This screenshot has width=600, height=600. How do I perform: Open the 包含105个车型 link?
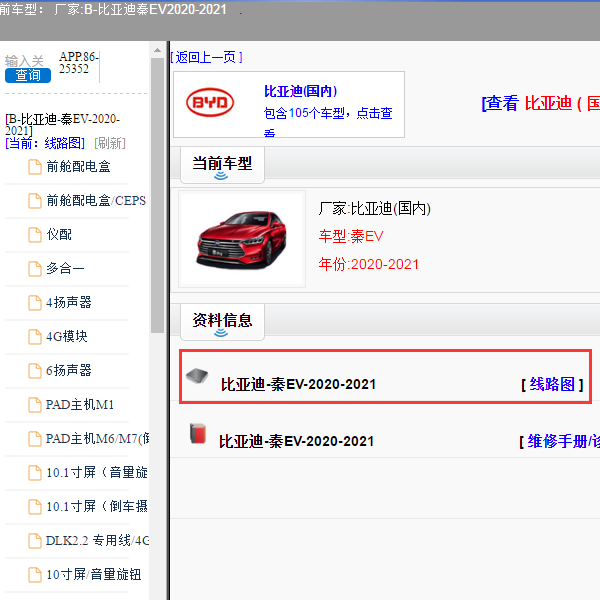tap(328, 113)
